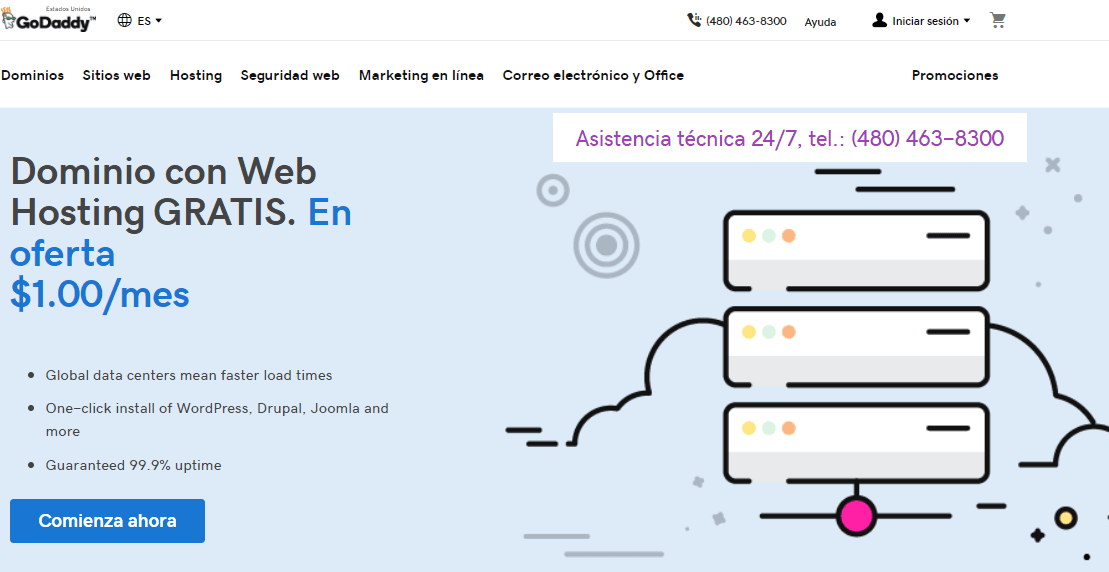Click Global data centers bullet text
The image size is (1109, 572).
coord(189,375)
